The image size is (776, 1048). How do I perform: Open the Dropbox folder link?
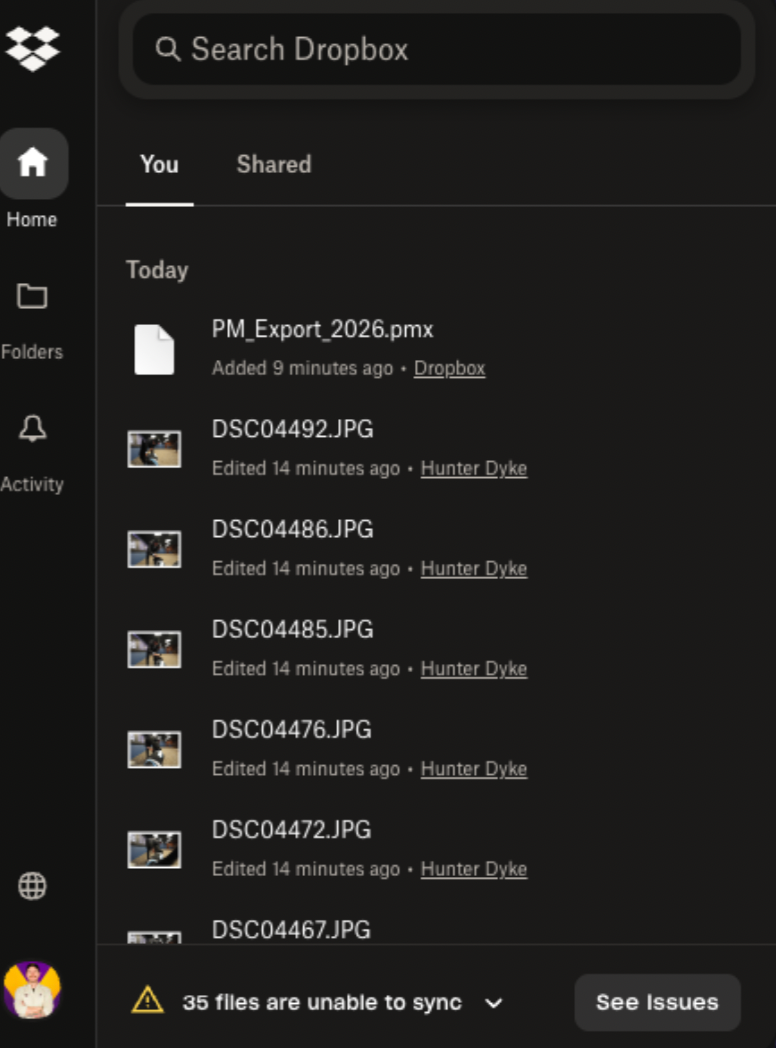449,368
